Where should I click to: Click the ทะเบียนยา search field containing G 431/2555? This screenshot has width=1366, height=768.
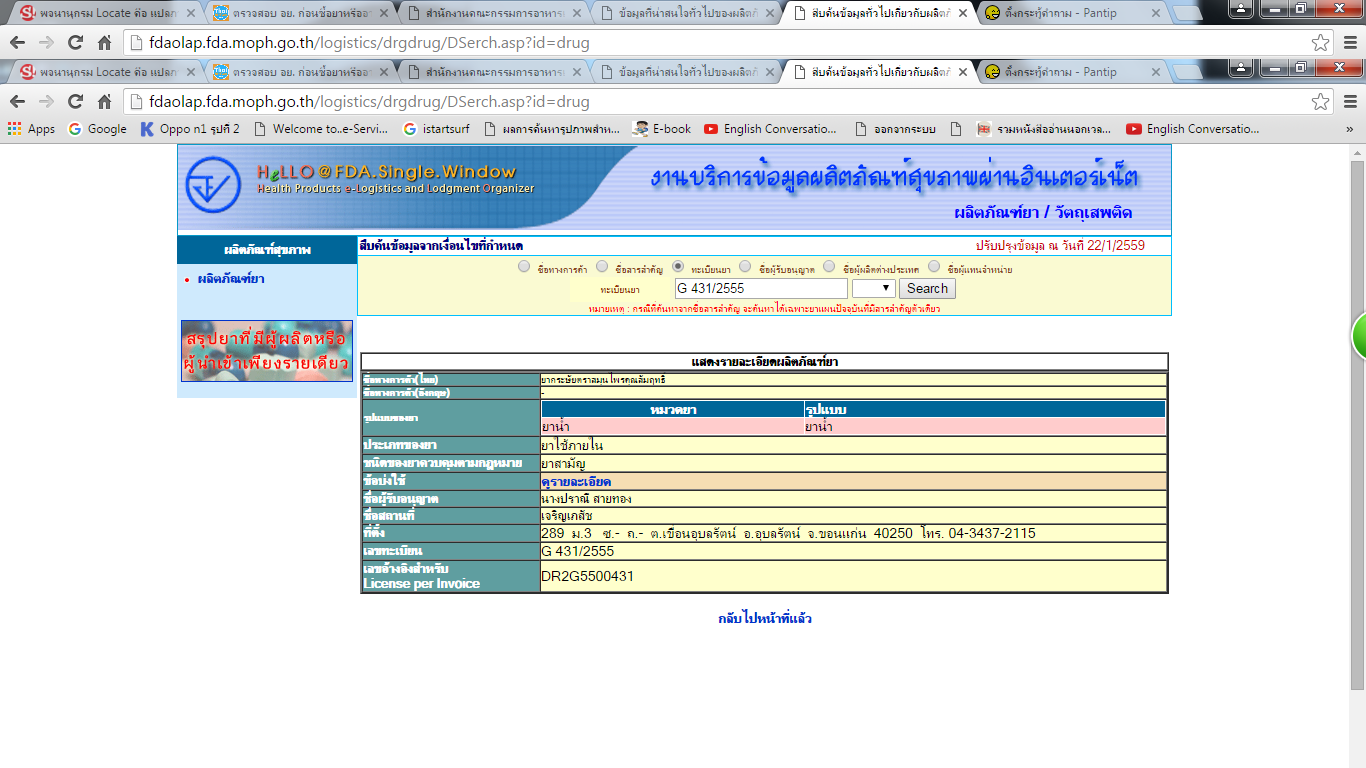[x=761, y=288]
